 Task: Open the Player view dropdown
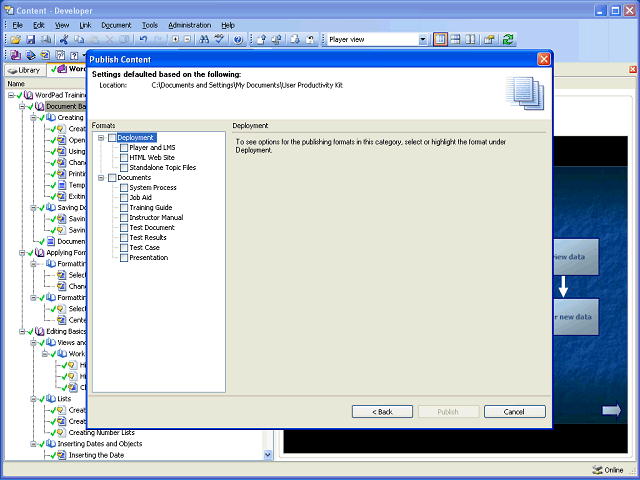tap(423, 40)
